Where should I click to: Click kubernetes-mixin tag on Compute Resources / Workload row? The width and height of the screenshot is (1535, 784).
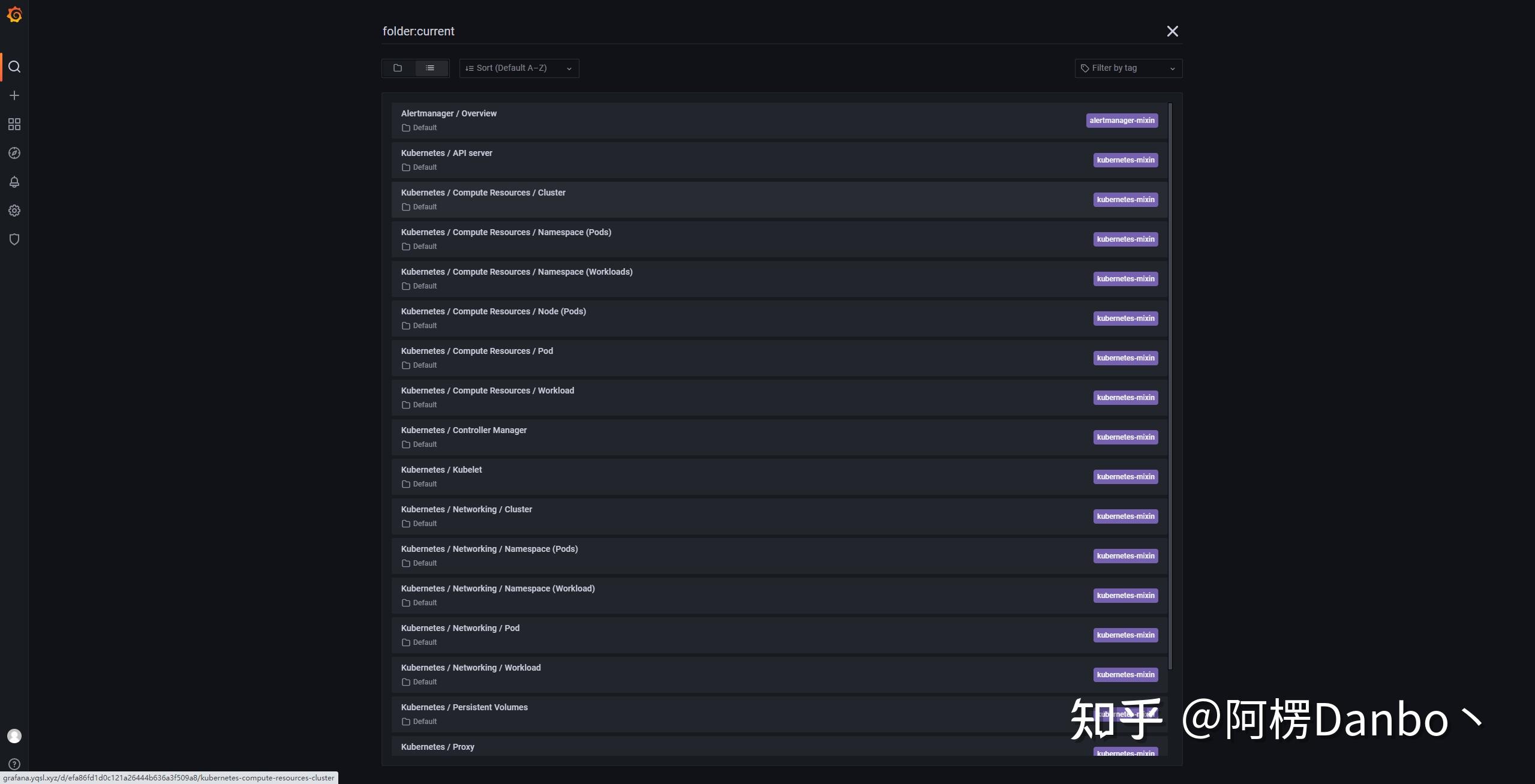pos(1125,398)
